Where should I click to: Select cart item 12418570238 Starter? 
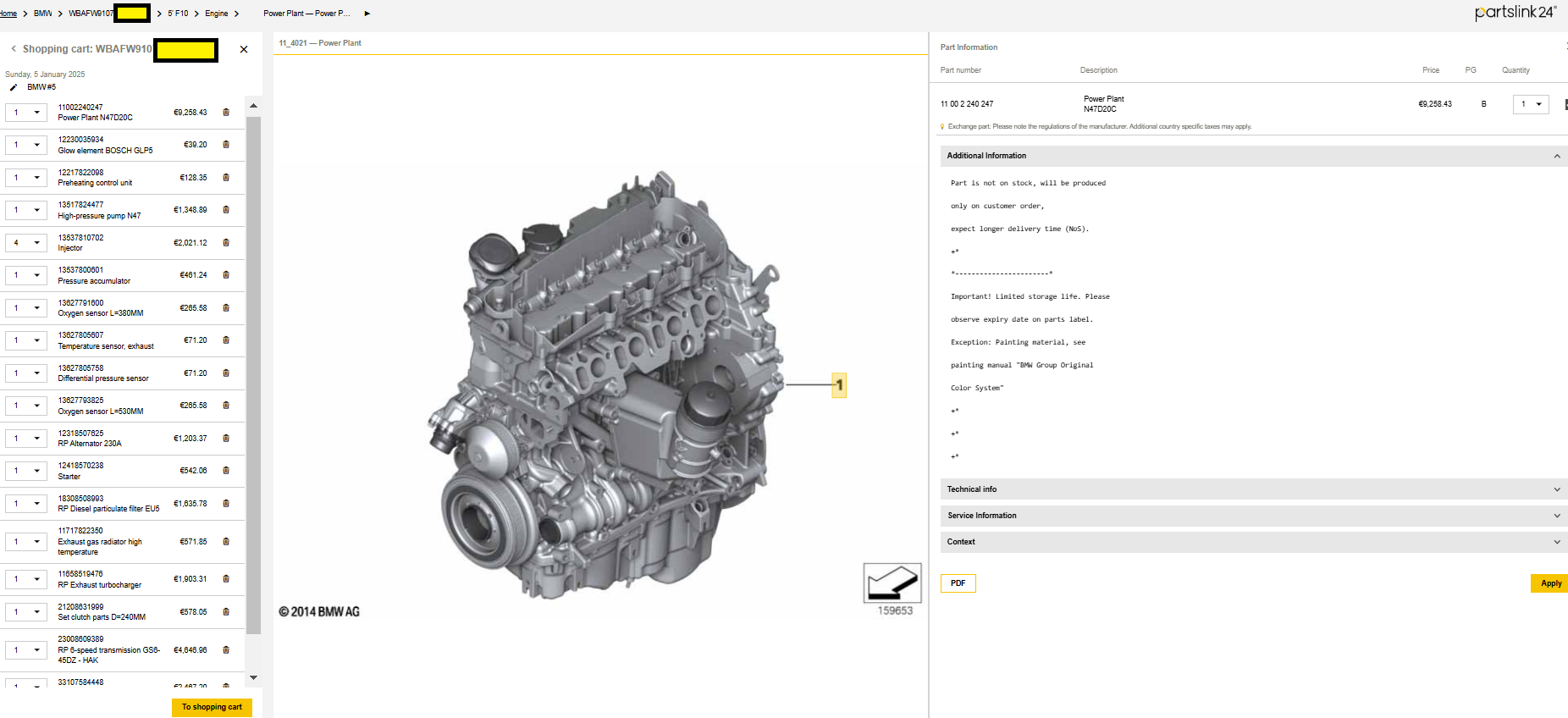[80, 471]
